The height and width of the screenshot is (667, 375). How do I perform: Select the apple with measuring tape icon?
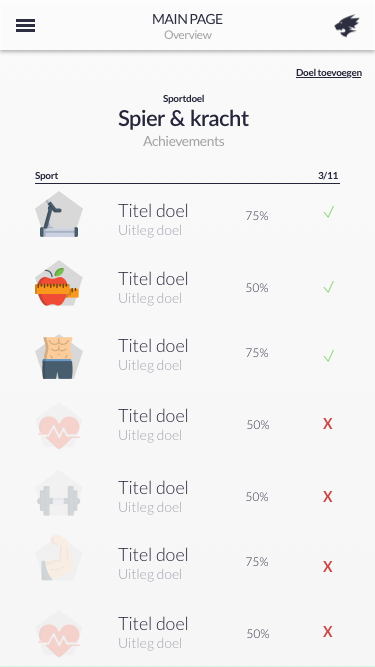tap(59, 283)
